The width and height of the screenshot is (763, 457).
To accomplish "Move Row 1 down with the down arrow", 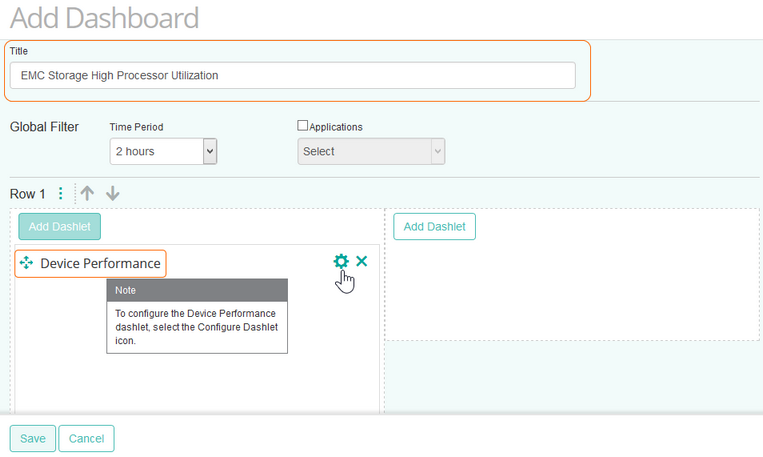I will click(x=113, y=194).
